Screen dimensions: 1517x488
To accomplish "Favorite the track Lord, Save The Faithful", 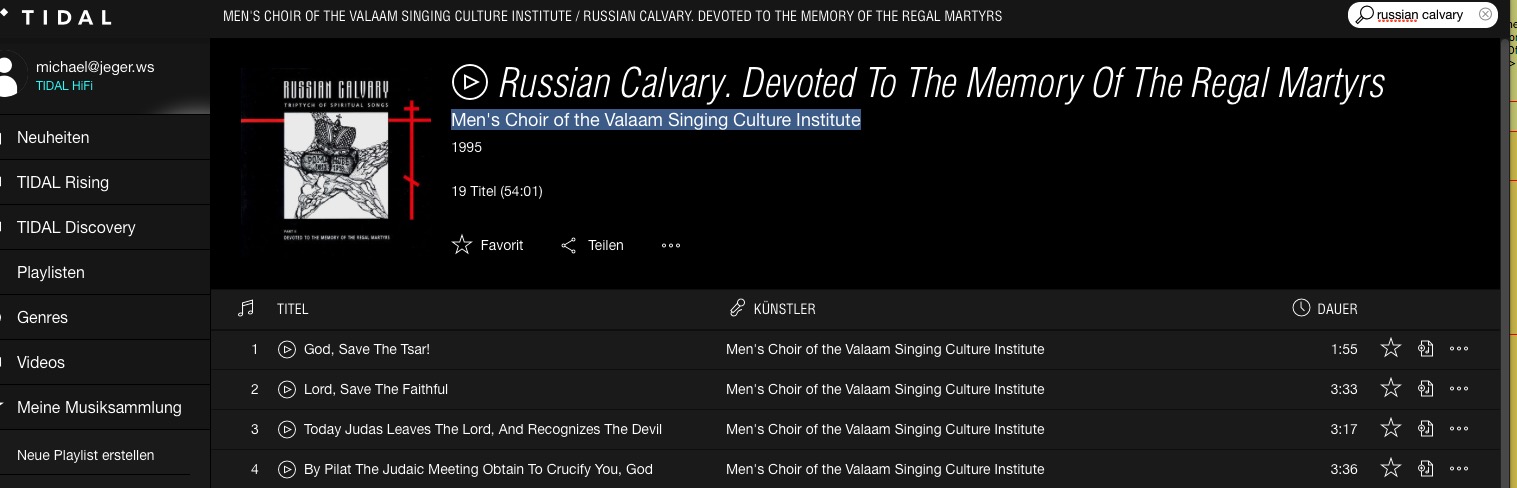I will pyautogui.click(x=1390, y=388).
